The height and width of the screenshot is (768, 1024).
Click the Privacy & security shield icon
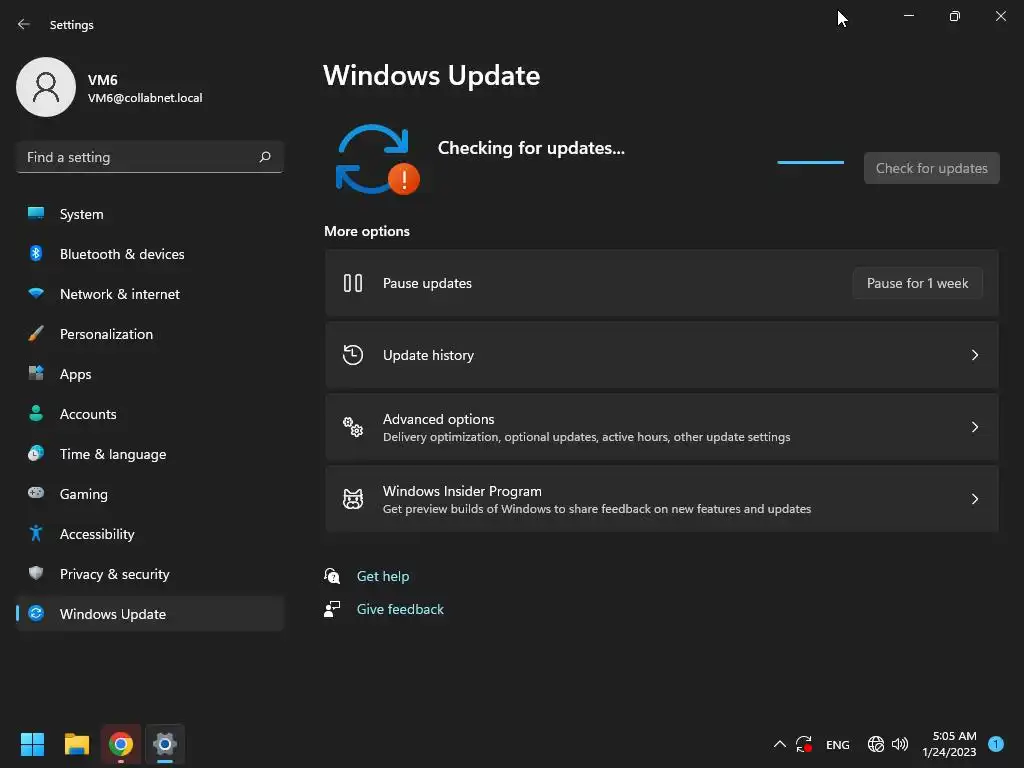tap(36, 573)
